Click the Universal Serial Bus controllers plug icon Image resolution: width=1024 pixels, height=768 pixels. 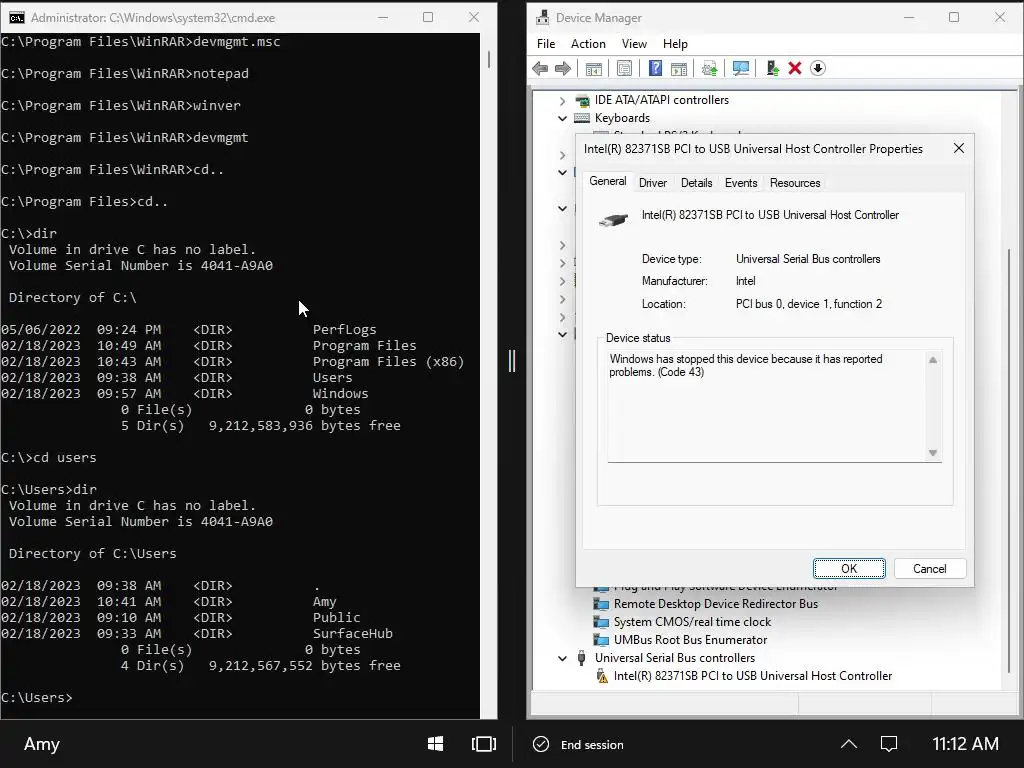click(x=581, y=658)
